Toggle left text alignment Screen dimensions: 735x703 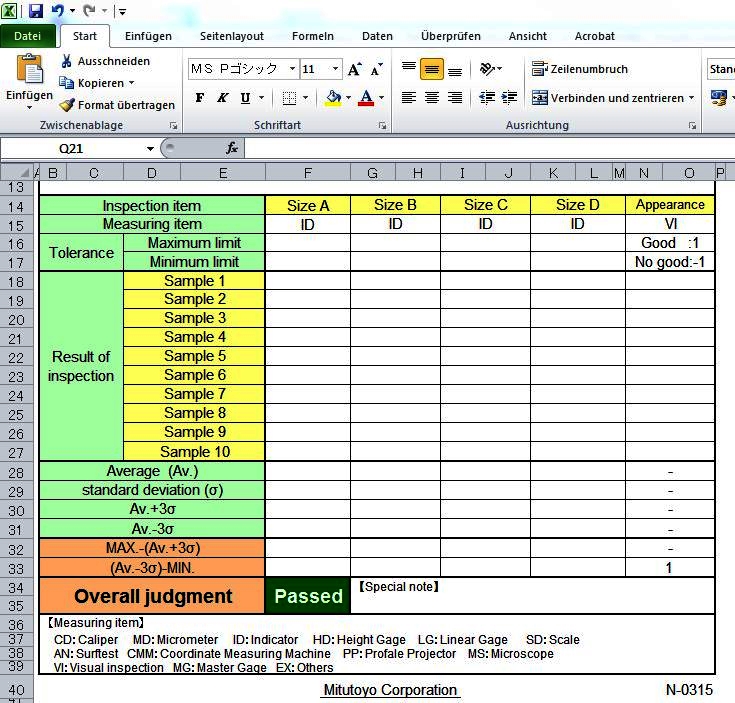coord(409,97)
